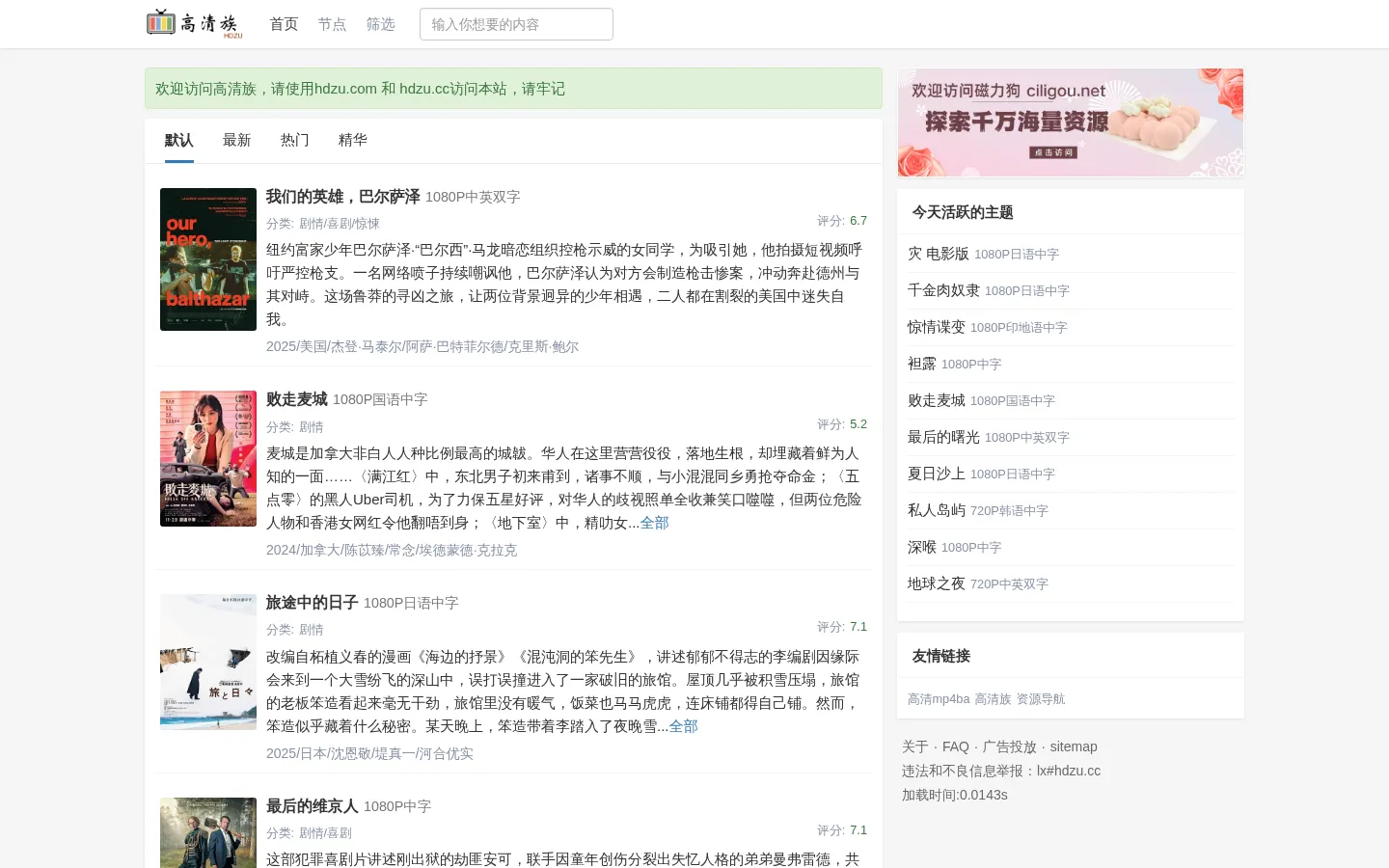The height and width of the screenshot is (868, 1389).
Task: Open sidebar topic 惊情谍变
Action: pos(937,327)
